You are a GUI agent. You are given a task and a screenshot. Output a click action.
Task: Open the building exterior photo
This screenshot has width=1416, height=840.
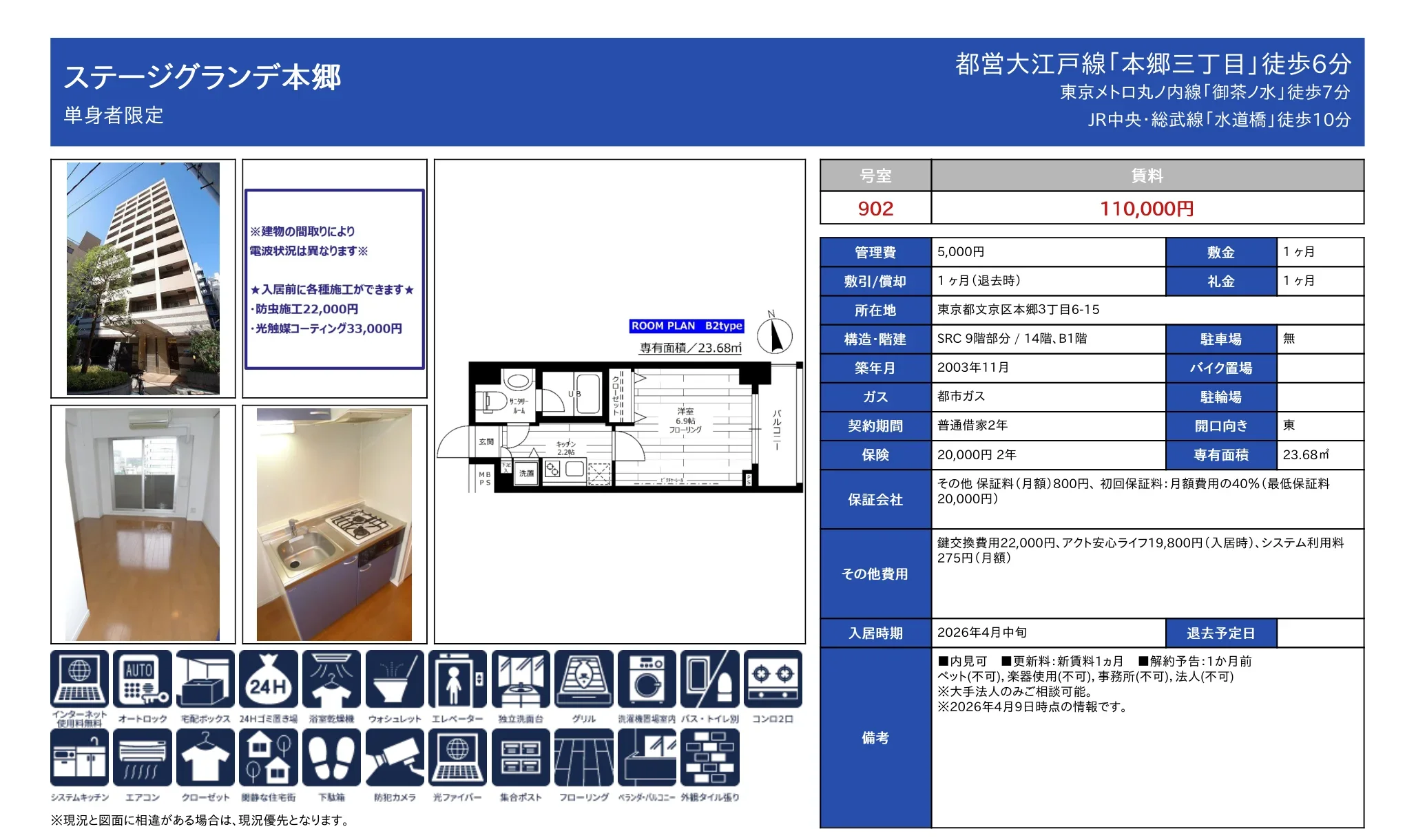(x=143, y=279)
